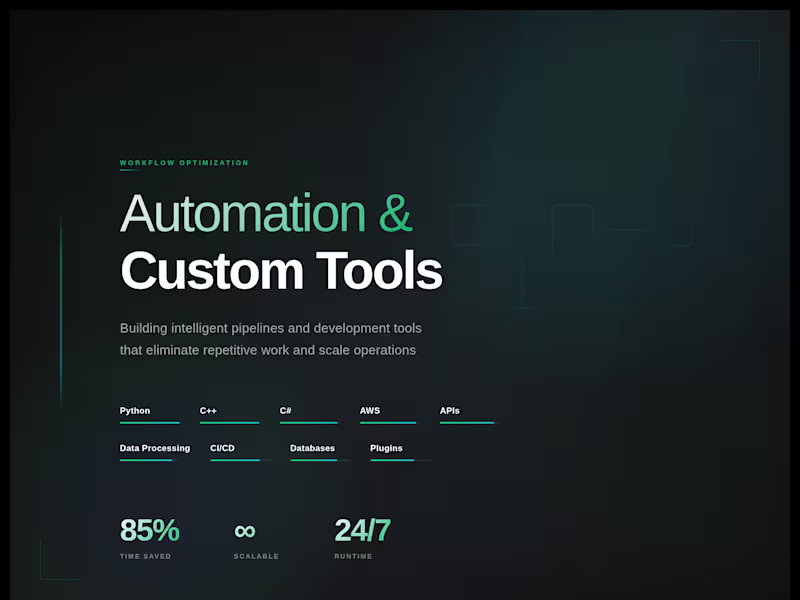Select the AWS skill tag

(x=370, y=410)
